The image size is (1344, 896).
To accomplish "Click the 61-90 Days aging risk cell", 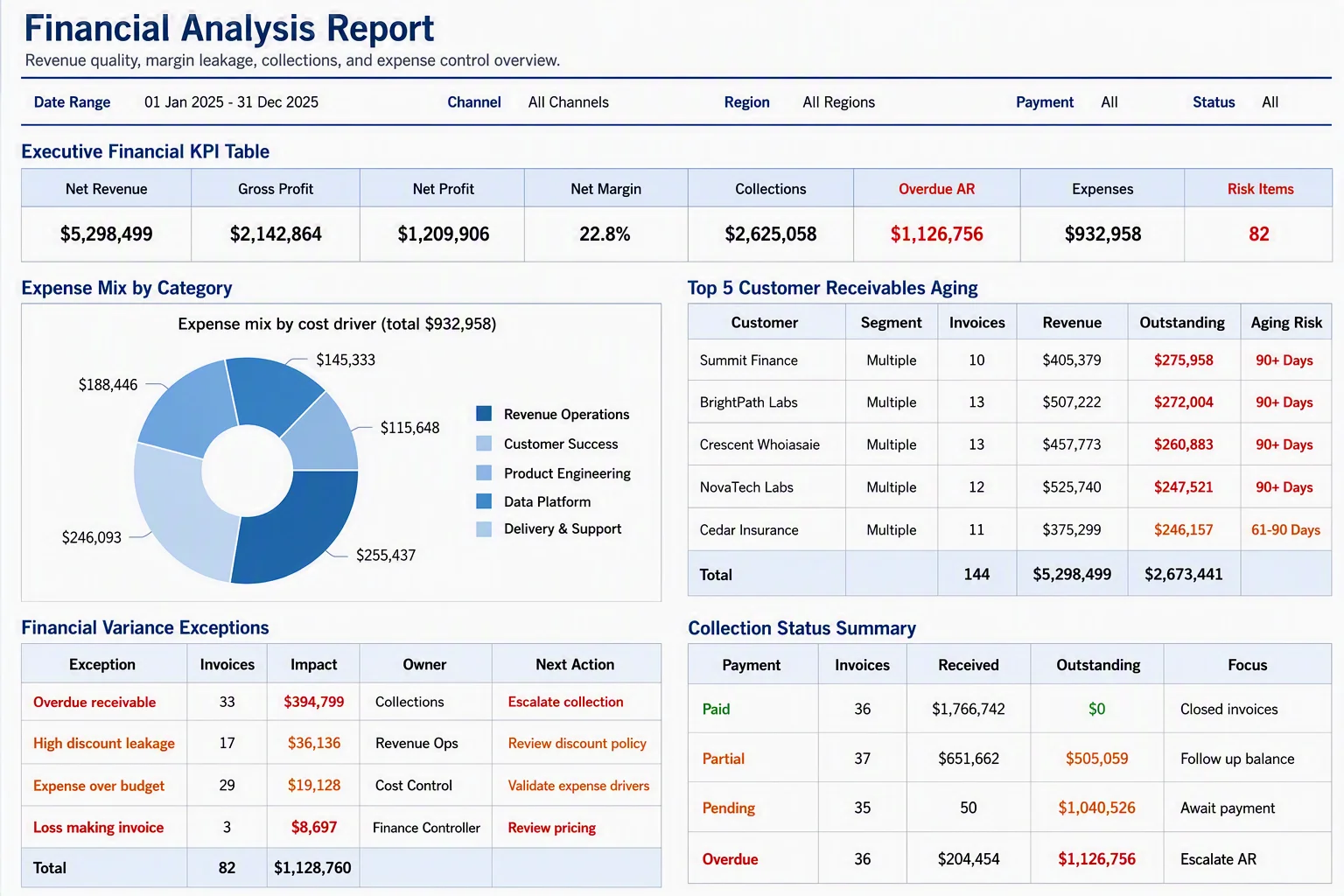I will (x=1285, y=530).
